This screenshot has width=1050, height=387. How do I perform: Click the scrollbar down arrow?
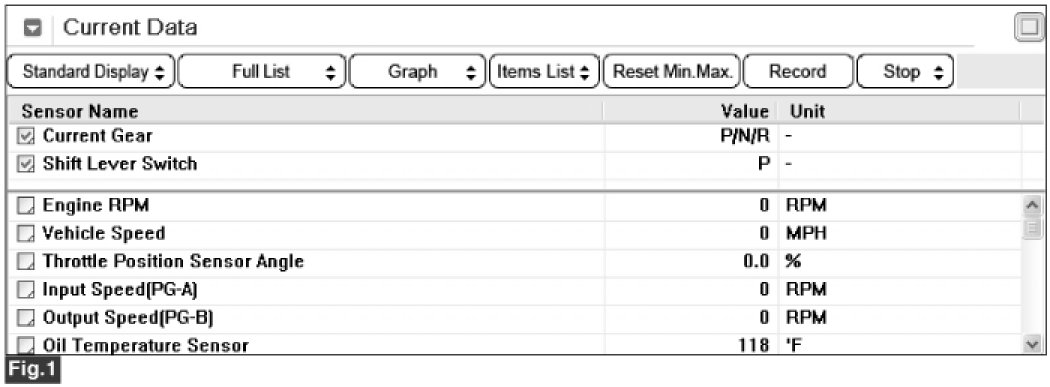[1033, 344]
